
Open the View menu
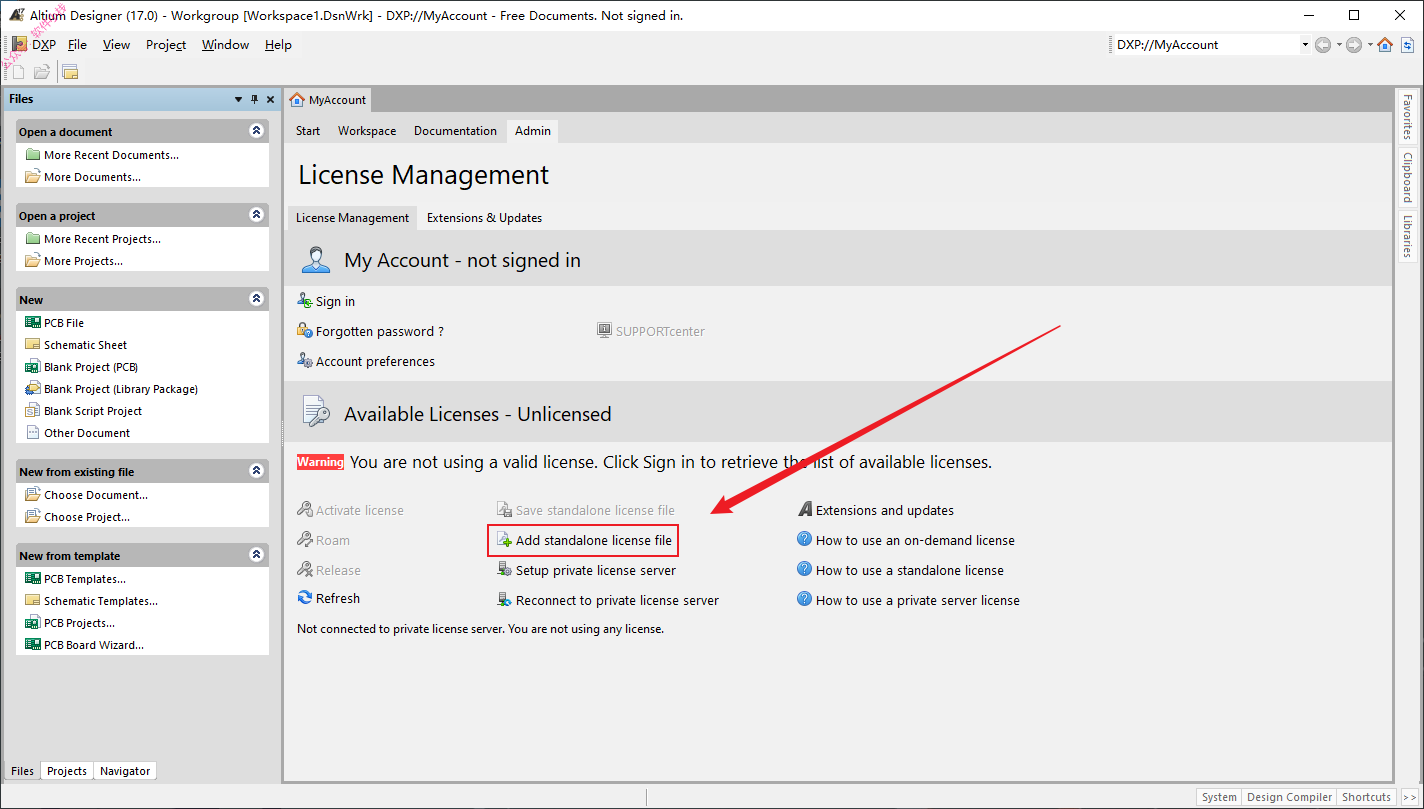(116, 45)
